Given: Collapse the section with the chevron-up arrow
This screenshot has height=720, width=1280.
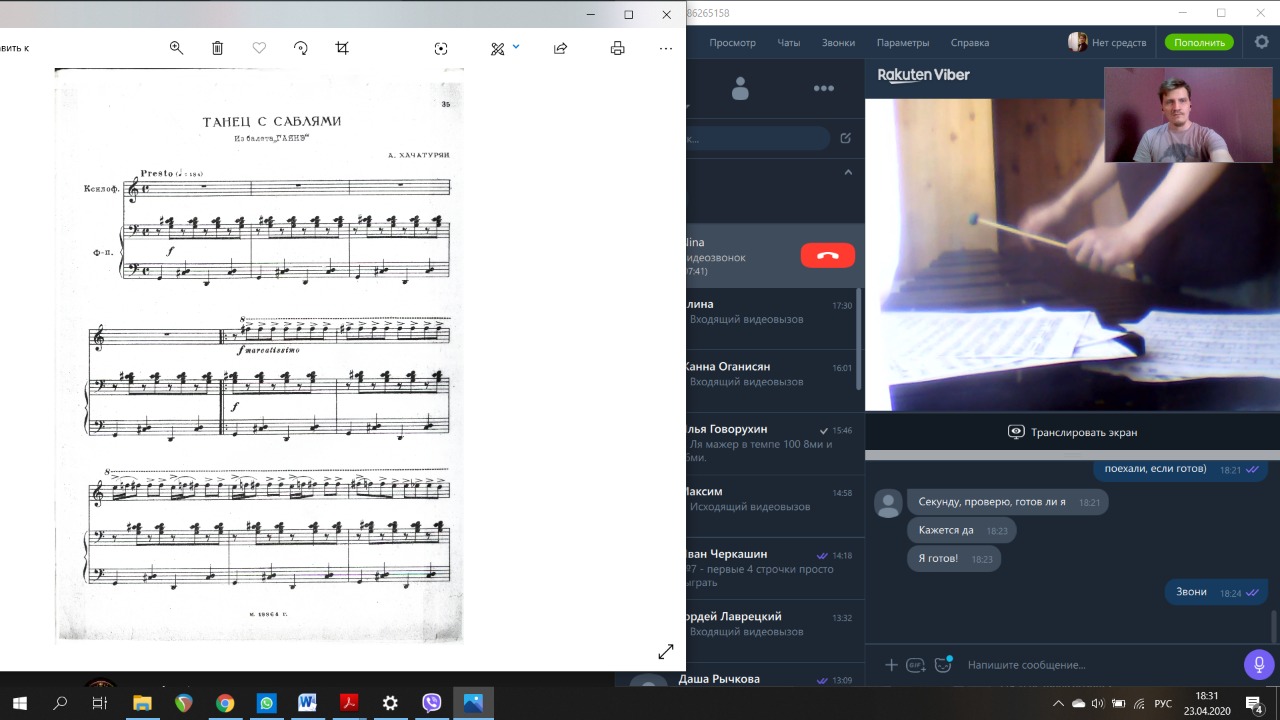Looking at the screenshot, I should point(848,172).
